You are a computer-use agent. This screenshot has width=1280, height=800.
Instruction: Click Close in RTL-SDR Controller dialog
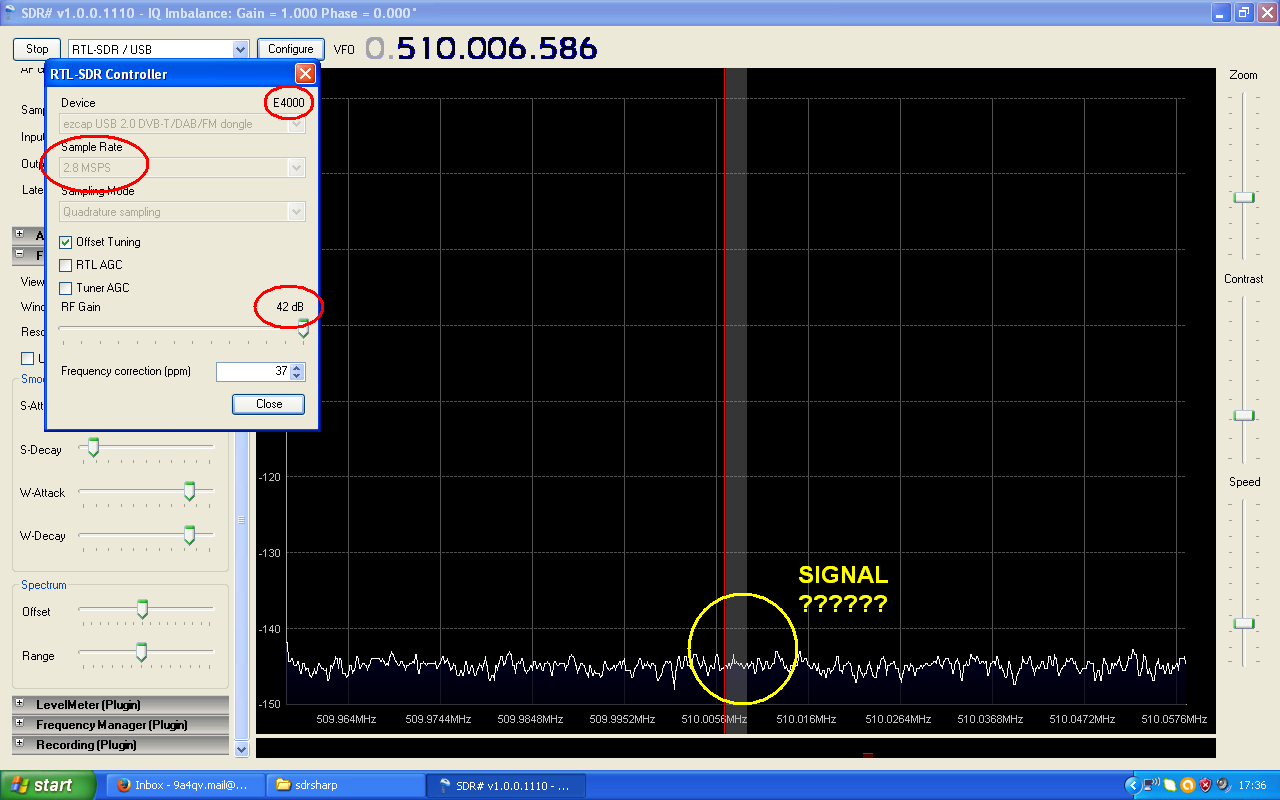click(x=269, y=404)
